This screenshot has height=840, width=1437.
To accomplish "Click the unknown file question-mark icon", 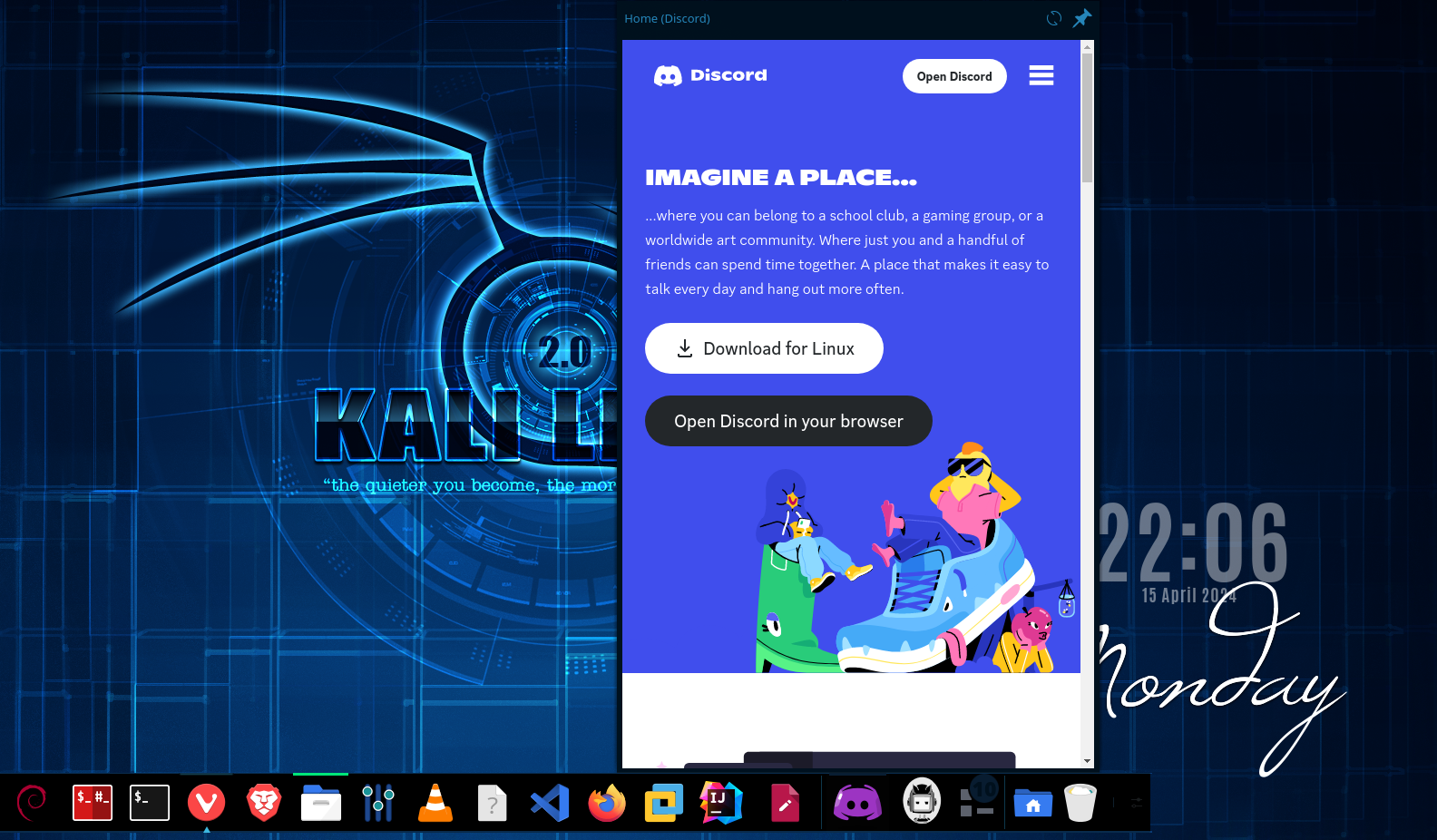I will click(x=492, y=803).
